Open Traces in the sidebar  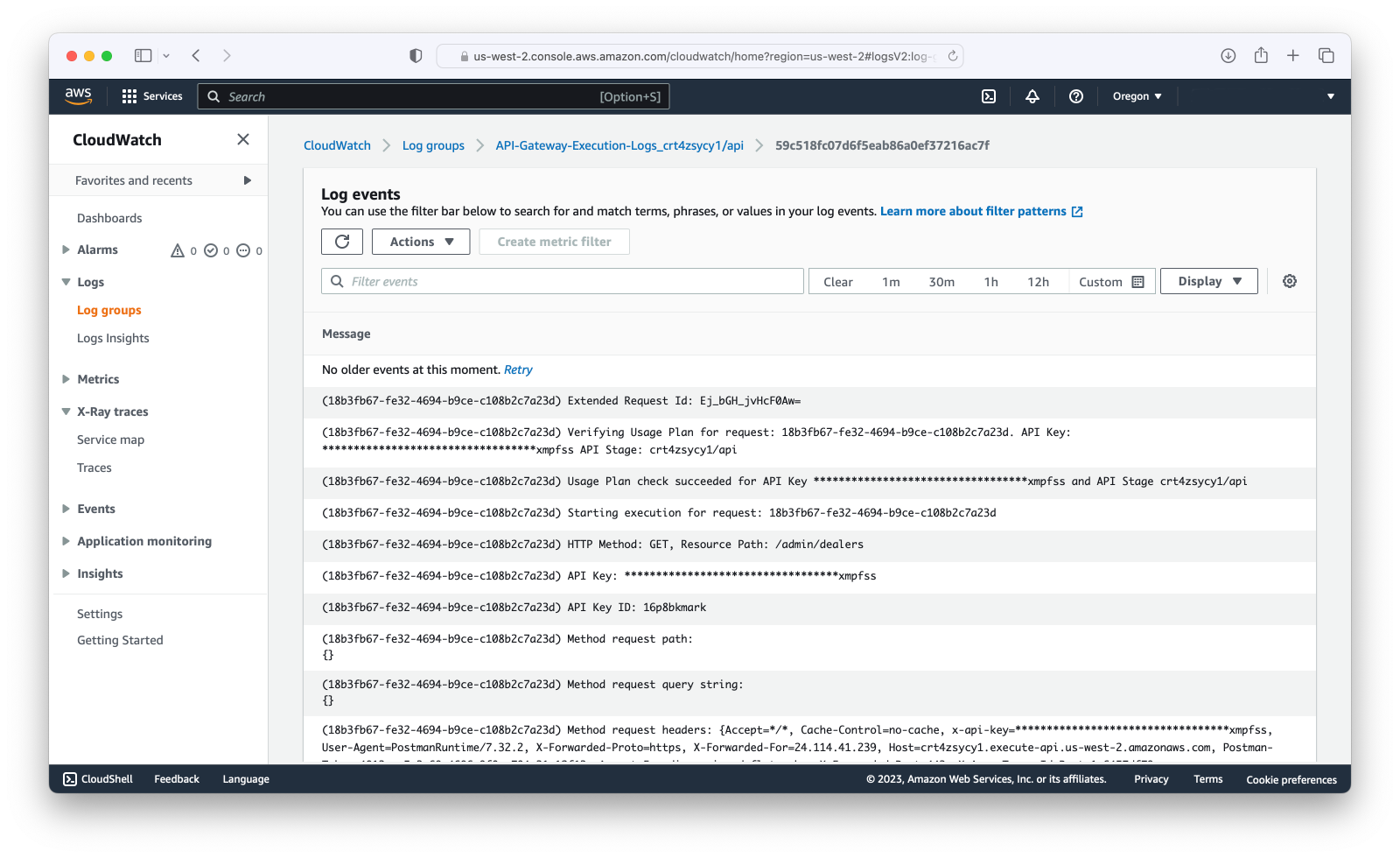pyautogui.click(x=94, y=468)
